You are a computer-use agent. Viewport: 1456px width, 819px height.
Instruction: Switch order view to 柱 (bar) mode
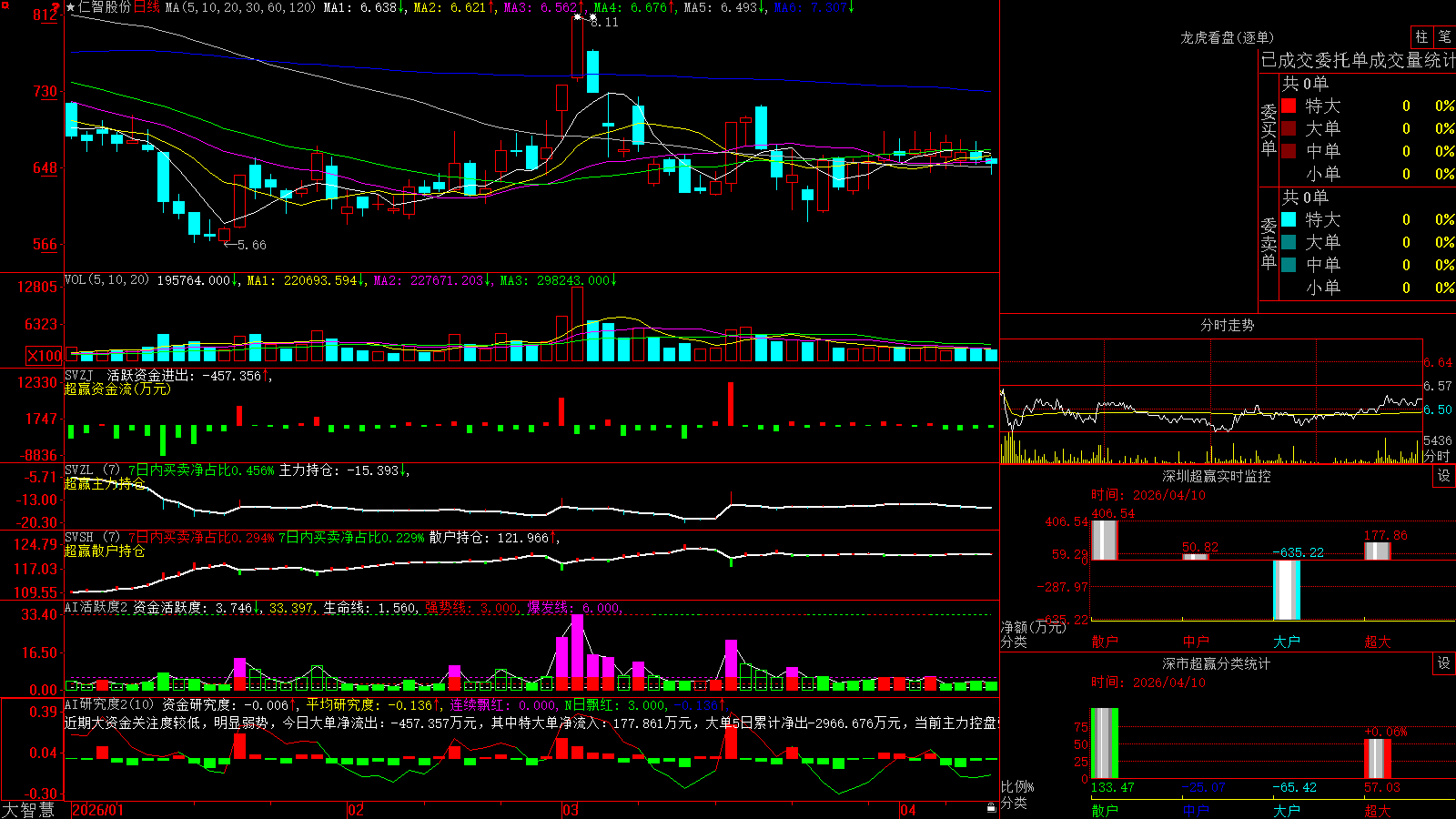coord(1421,36)
